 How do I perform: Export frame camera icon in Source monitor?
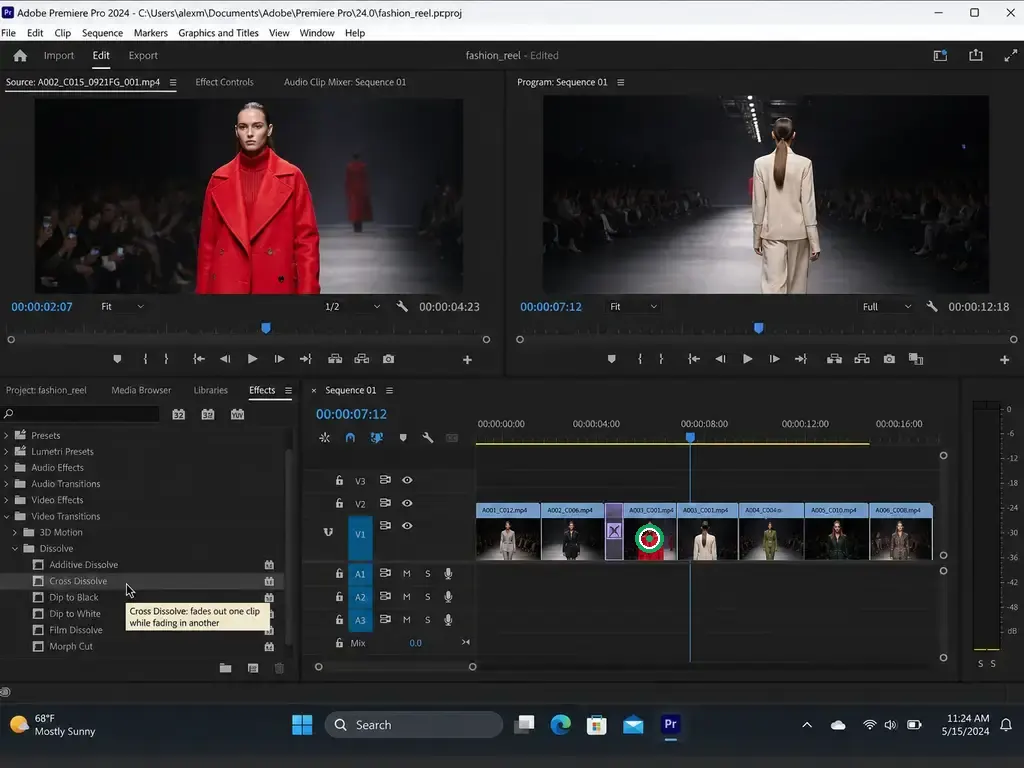click(x=389, y=359)
